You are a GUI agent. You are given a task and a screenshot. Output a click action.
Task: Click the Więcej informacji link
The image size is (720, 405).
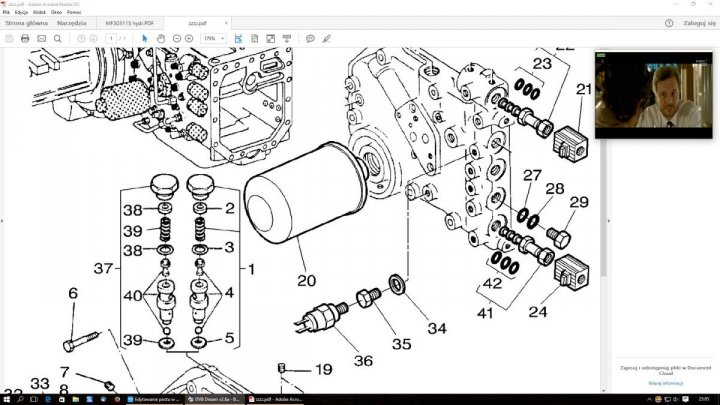point(665,383)
